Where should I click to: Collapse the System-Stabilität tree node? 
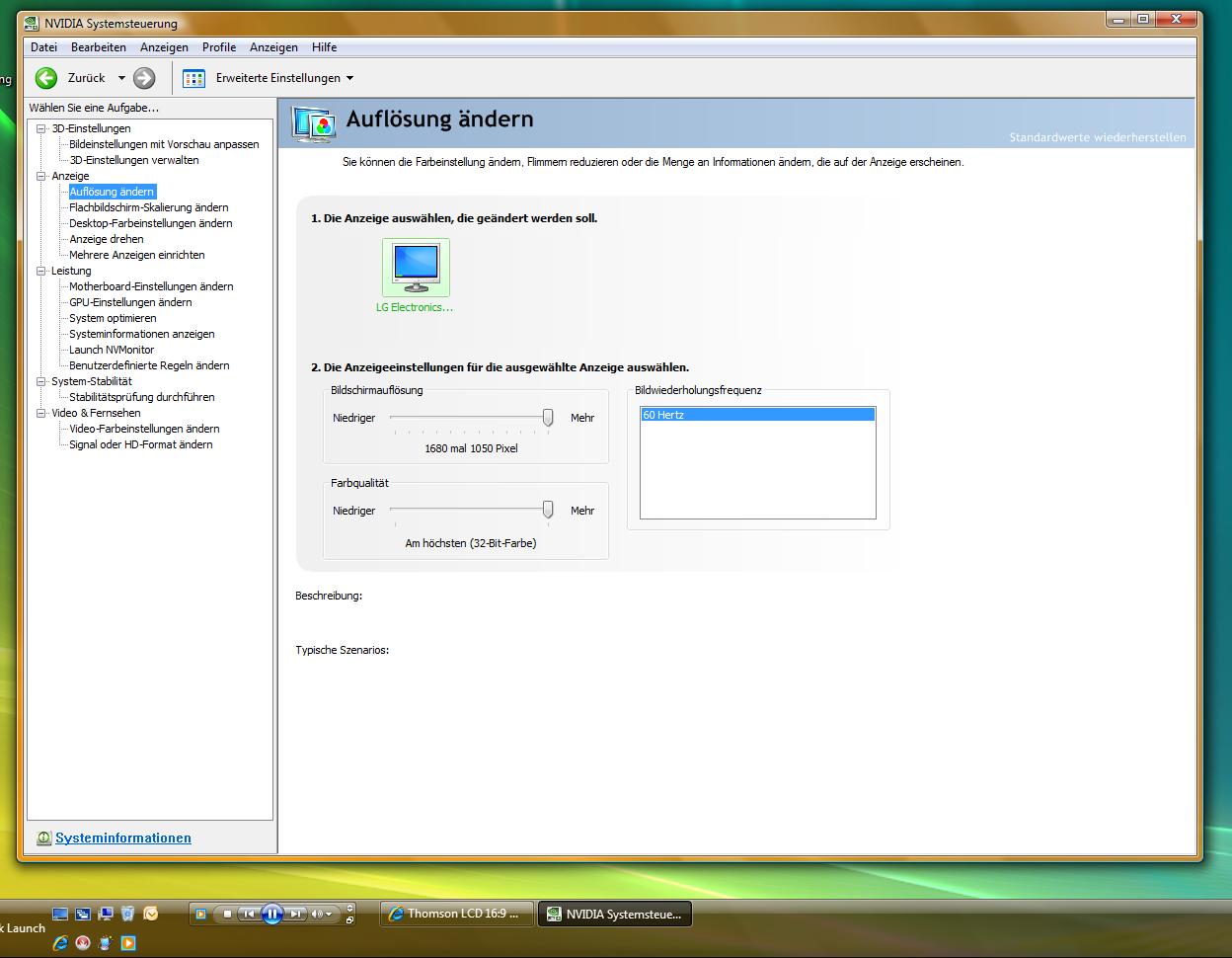(41, 381)
